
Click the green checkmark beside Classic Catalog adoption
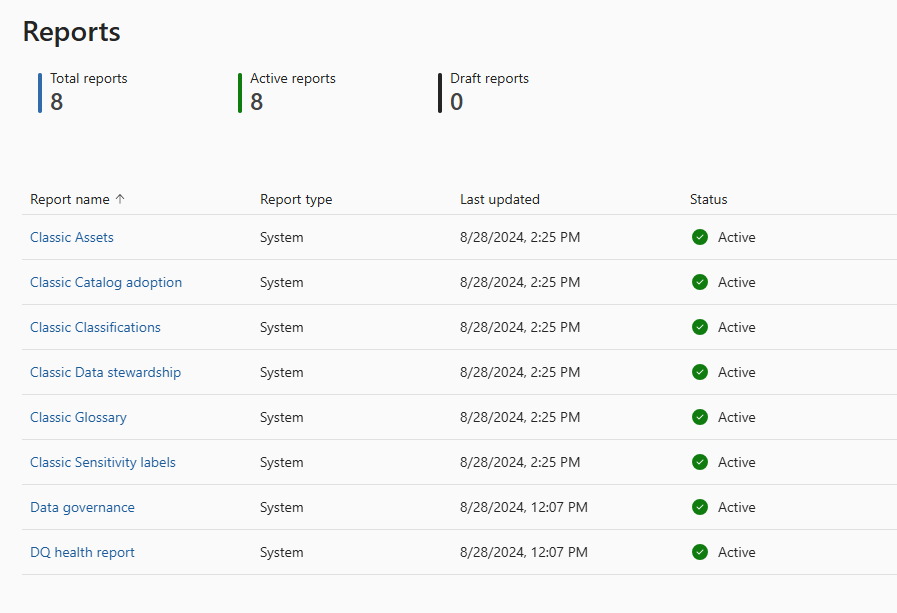pyautogui.click(x=700, y=282)
